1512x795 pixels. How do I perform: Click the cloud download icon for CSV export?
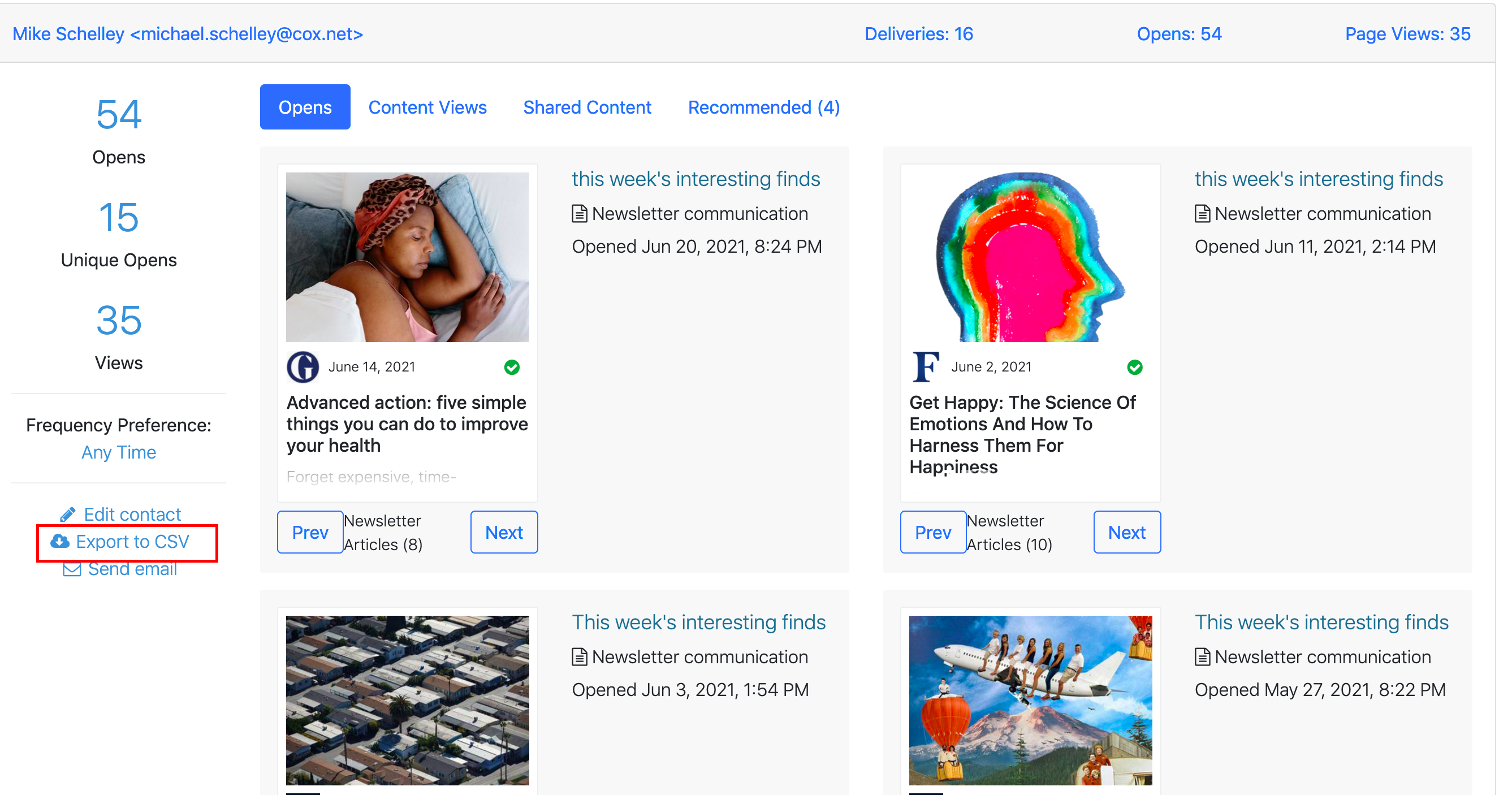pos(59,541)
